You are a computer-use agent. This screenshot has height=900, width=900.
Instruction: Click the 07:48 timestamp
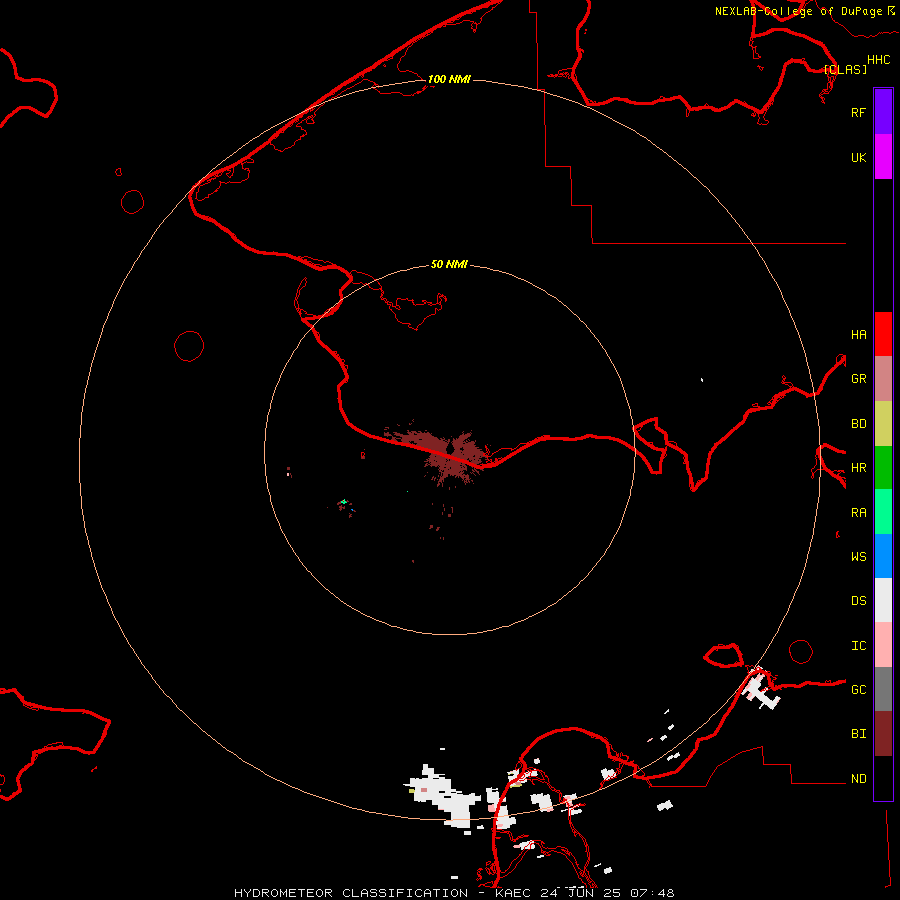[x=652, y=893]
